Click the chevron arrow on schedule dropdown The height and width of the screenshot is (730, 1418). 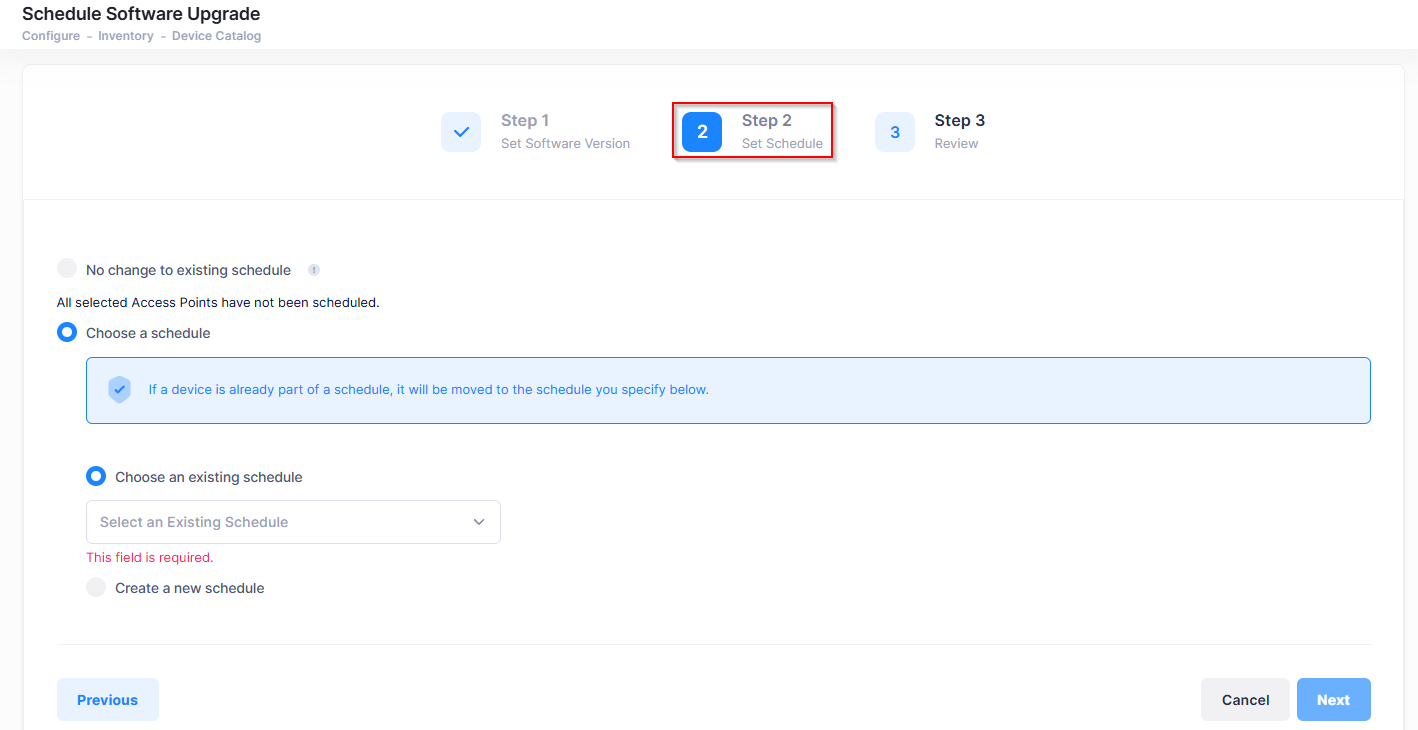479,522
